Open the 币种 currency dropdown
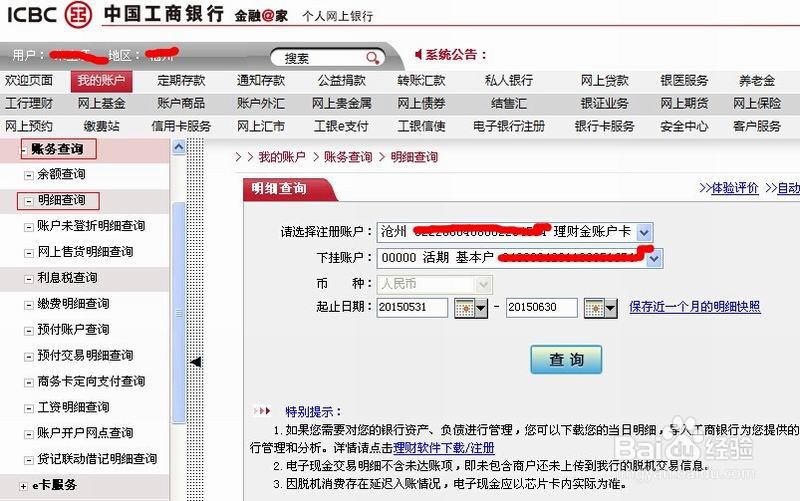 click(483, 285)
